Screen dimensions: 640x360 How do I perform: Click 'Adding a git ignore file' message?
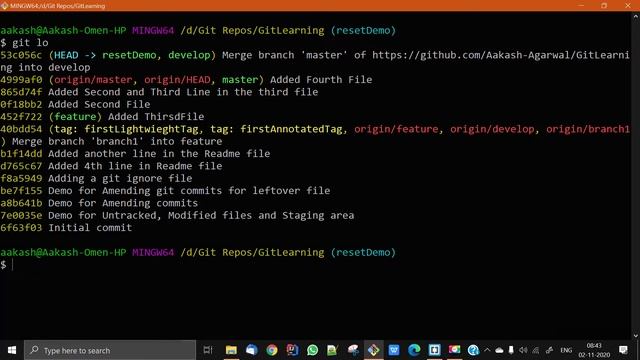point(120,178)
